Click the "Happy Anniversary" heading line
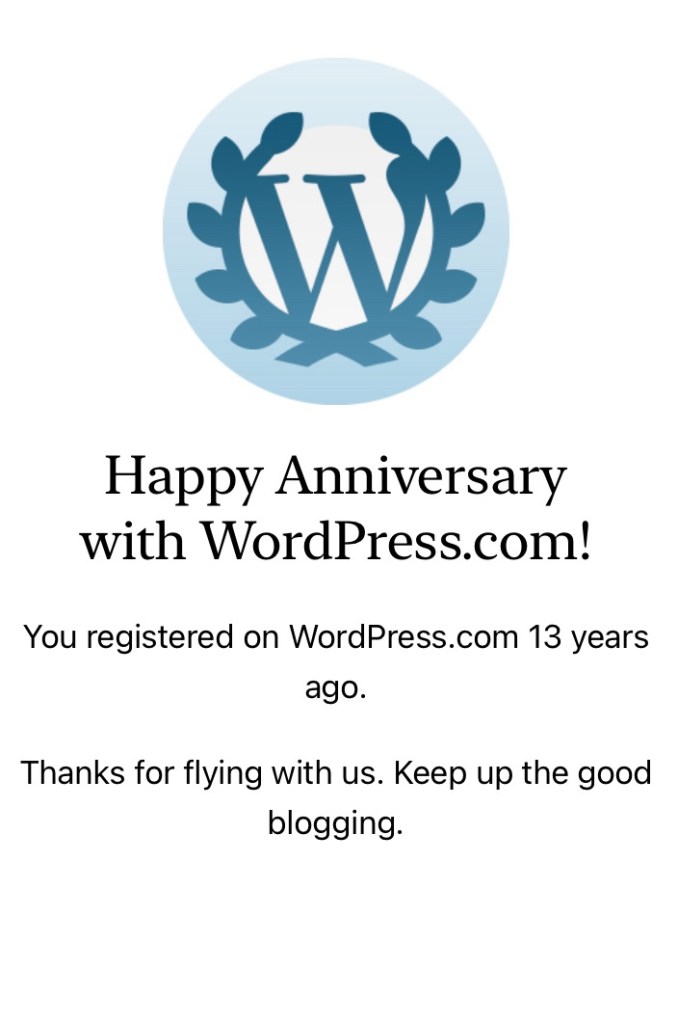Image resolution: width=678 pixels, height=1023 pixels. tap(336, 476)
